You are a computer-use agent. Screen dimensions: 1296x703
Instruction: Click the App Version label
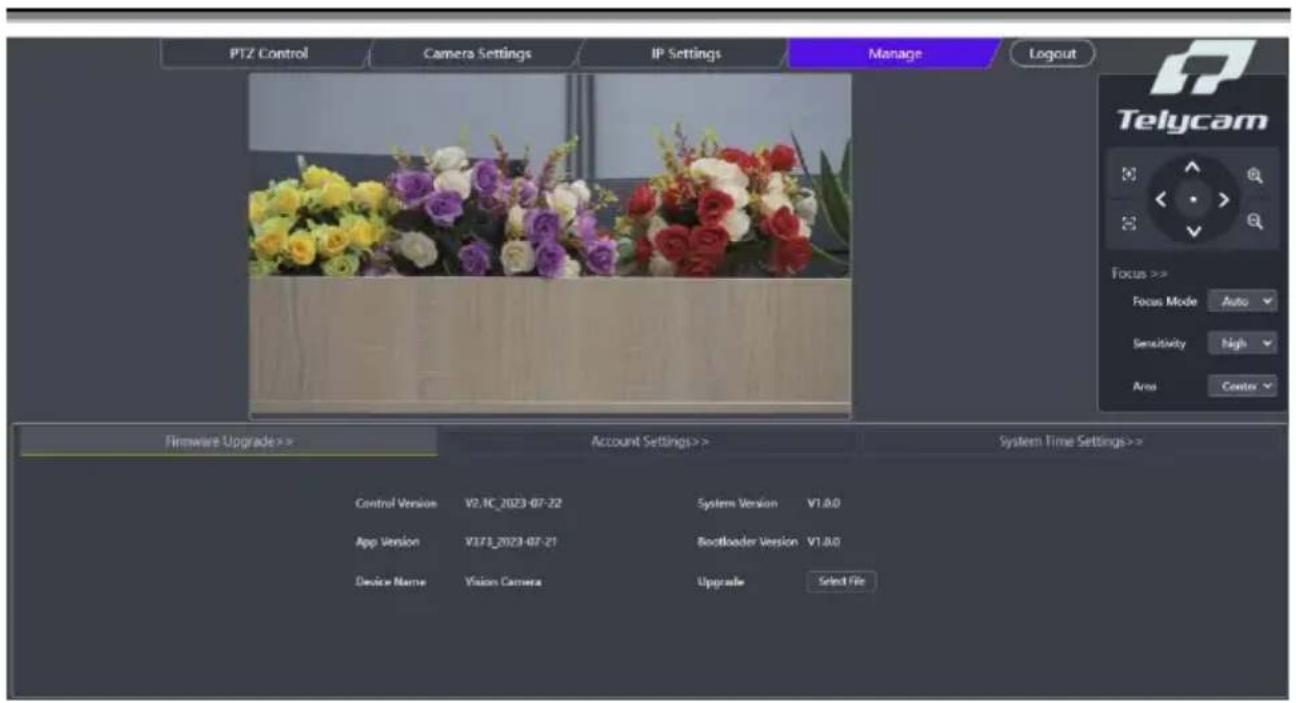(x=387, y=542)
